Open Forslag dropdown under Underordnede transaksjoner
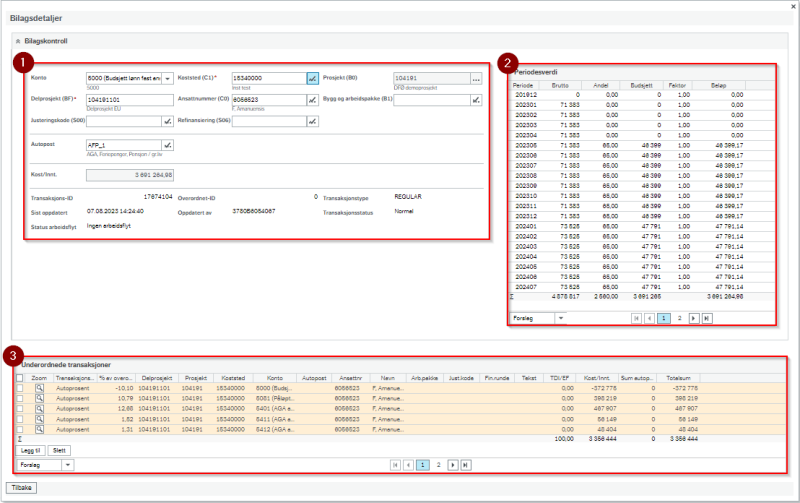 (68, 465)
